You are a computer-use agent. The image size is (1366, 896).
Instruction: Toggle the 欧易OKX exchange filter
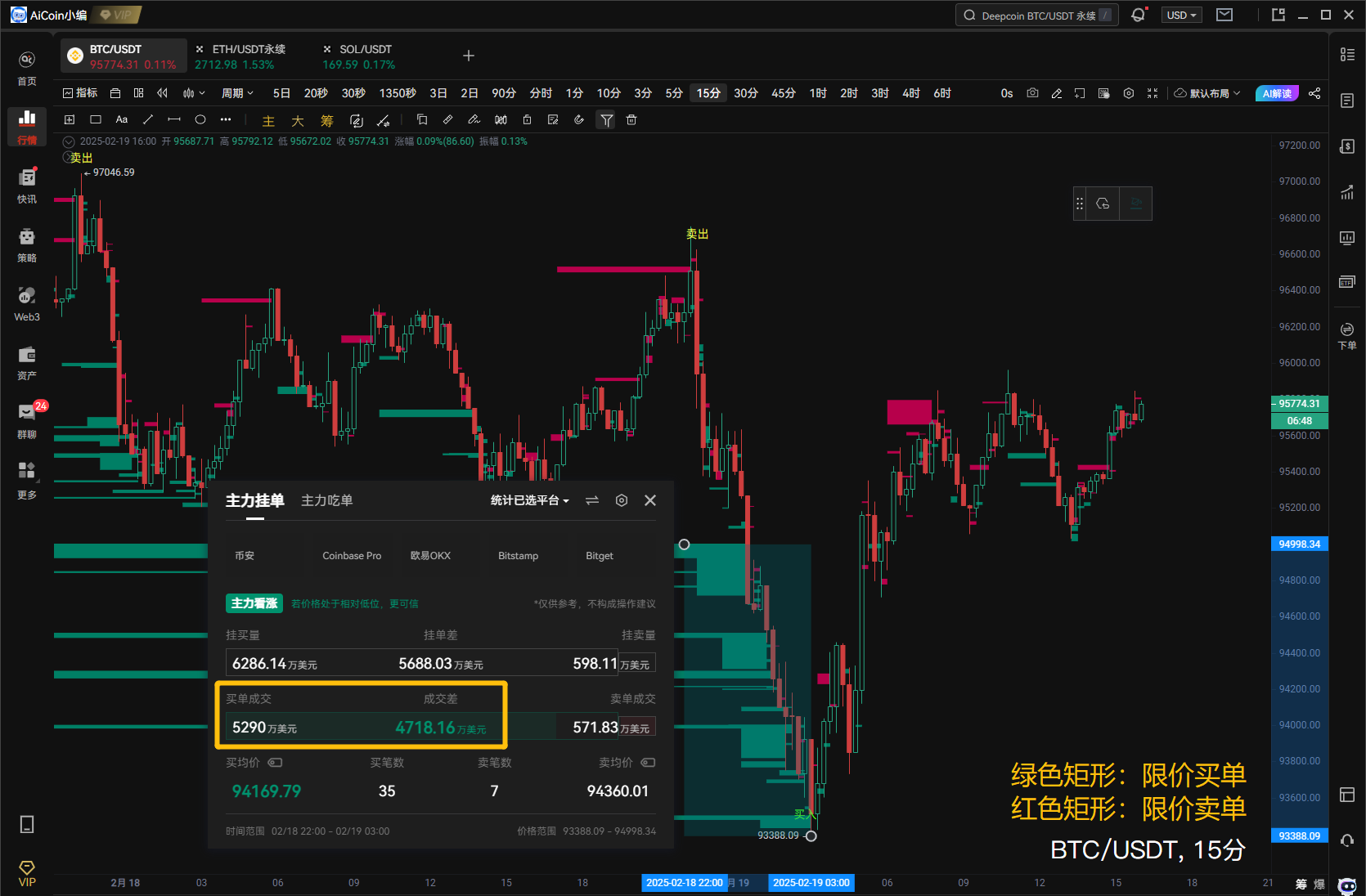pos(430,556)
